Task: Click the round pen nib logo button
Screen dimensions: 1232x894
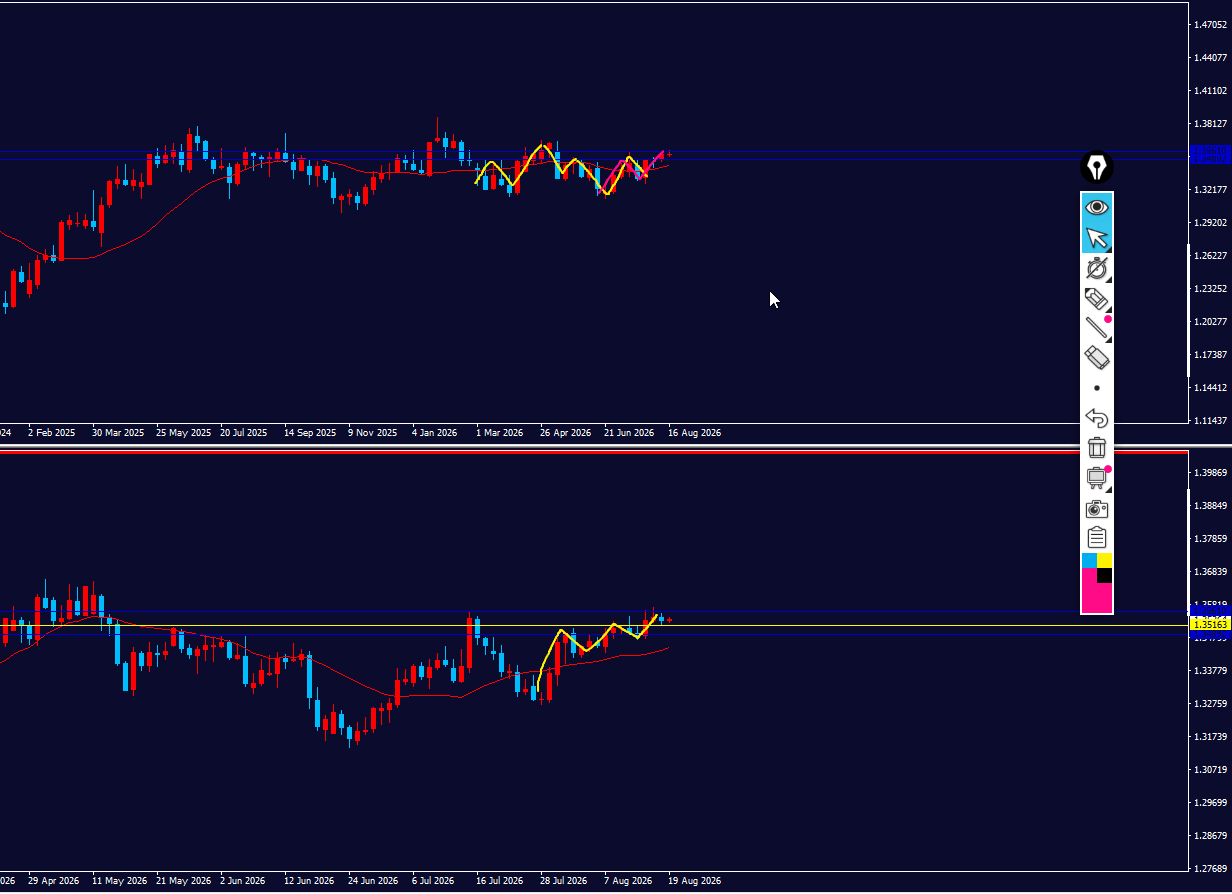Action: 1097,167
